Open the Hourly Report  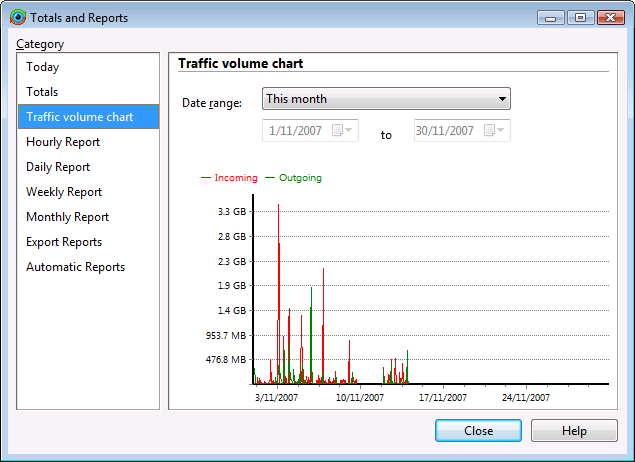pyautogui.click(x=88, y=142)
